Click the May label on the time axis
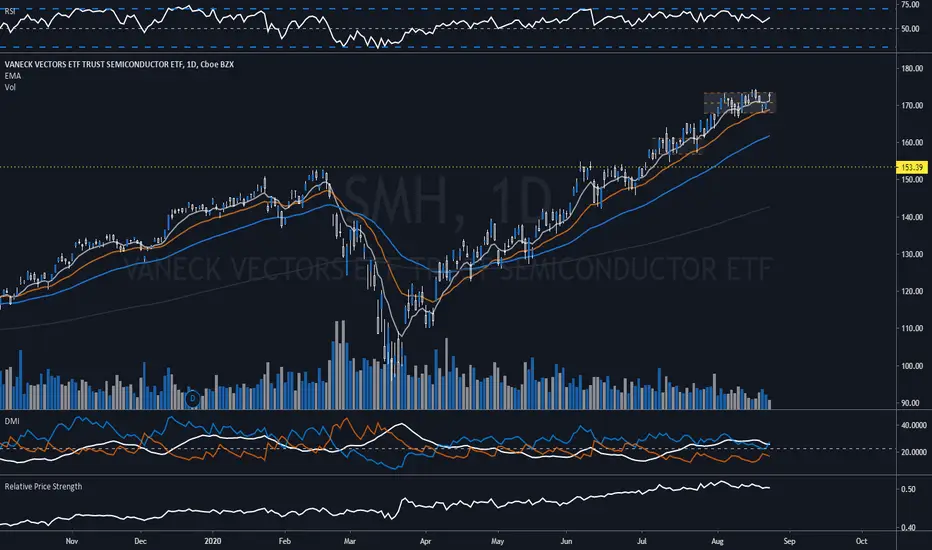Image resolution: width=932 pixels, height=550 pixels. (498, 541)
